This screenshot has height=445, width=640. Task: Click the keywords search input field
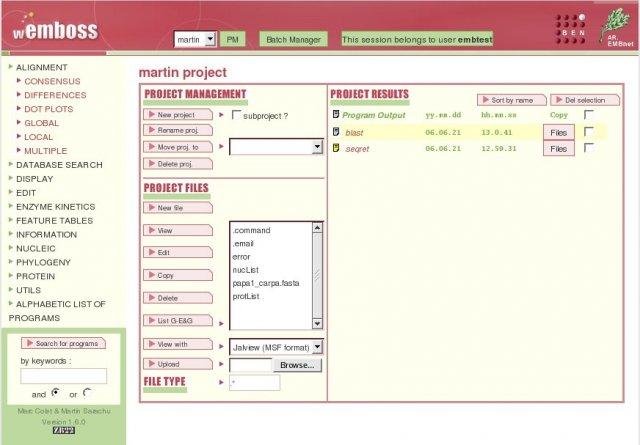[64, 376]
